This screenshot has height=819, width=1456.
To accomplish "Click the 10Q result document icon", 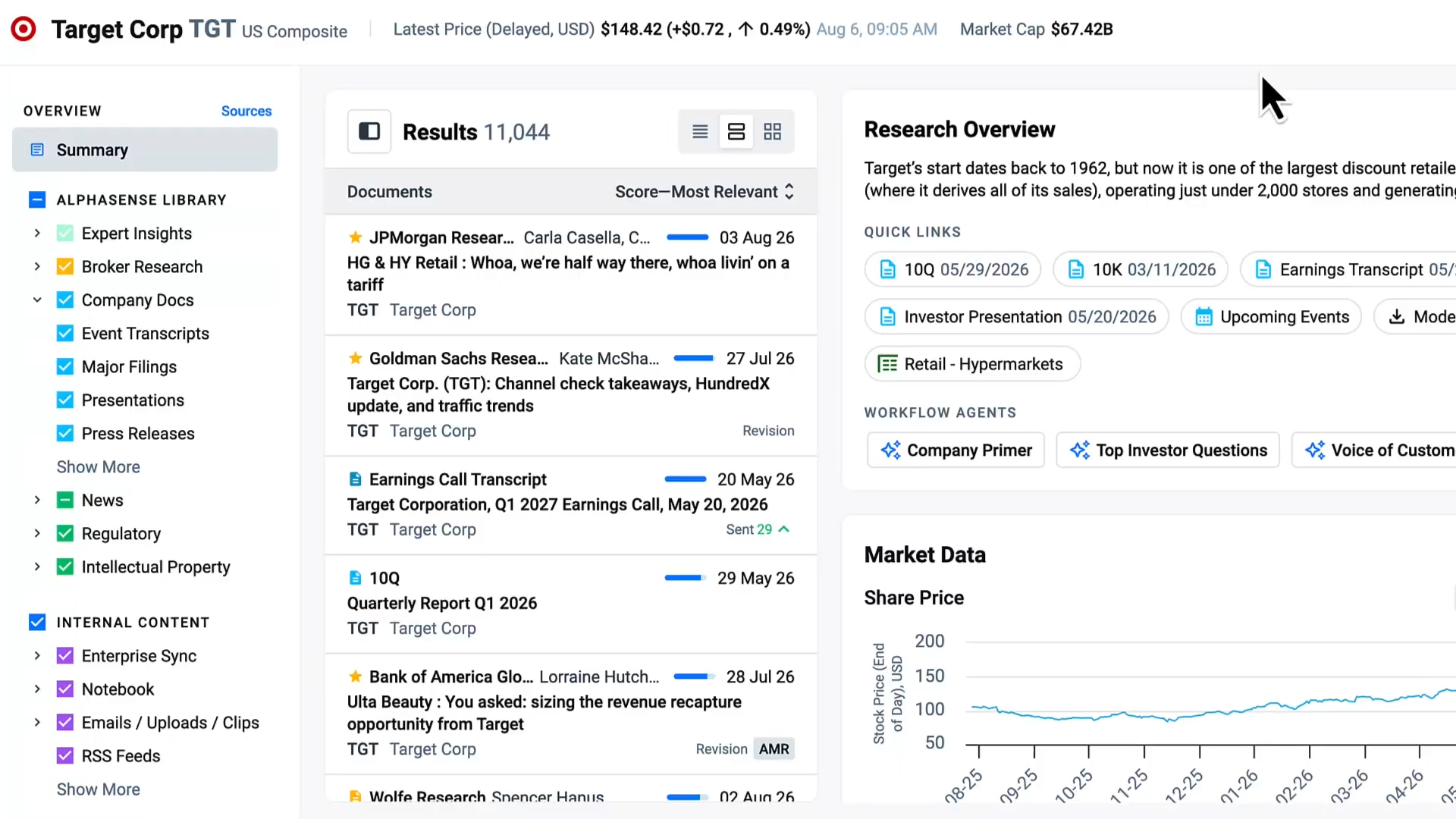I will [x=355, y=578].
